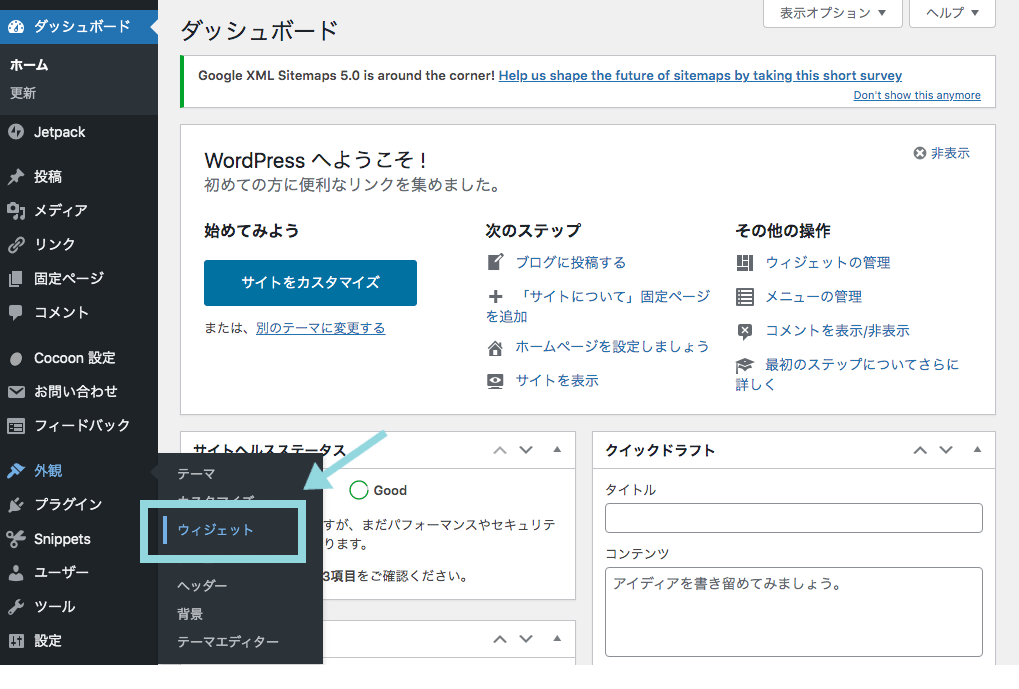Open the メニューの管理 link

point(814,297)
